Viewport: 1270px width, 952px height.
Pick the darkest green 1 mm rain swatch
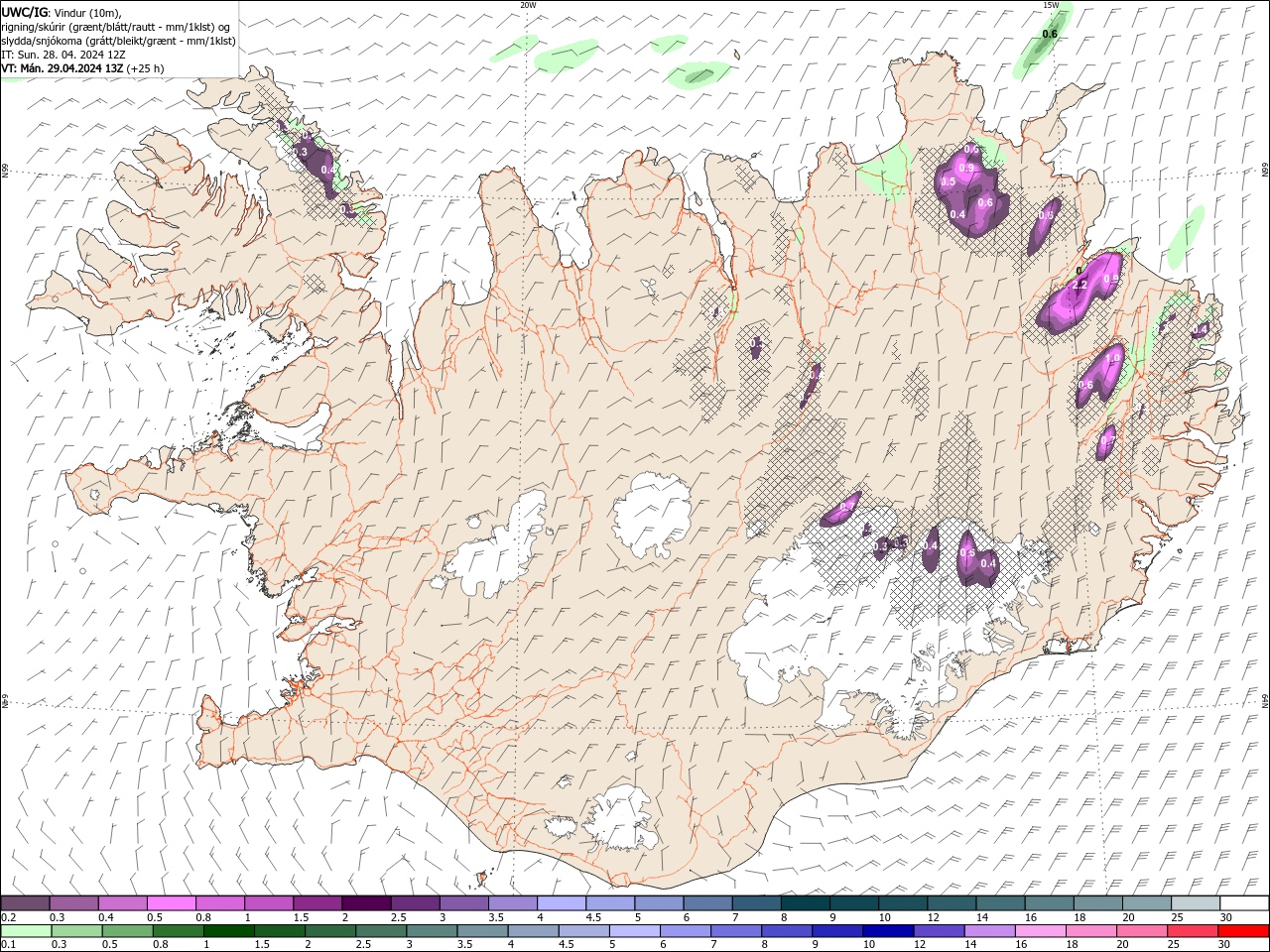point(229,931)
